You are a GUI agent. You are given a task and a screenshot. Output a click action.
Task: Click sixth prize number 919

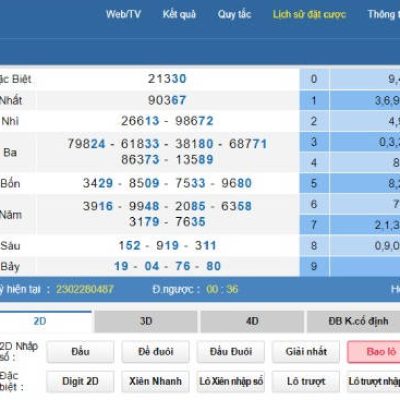(167, 246)
